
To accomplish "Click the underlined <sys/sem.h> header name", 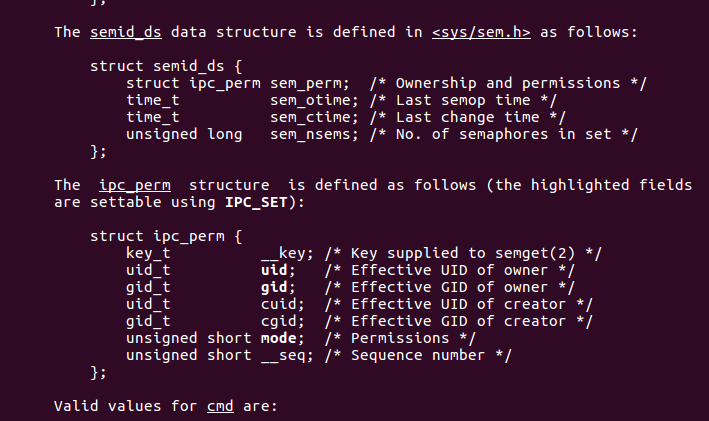I will [x=481, y=32].
